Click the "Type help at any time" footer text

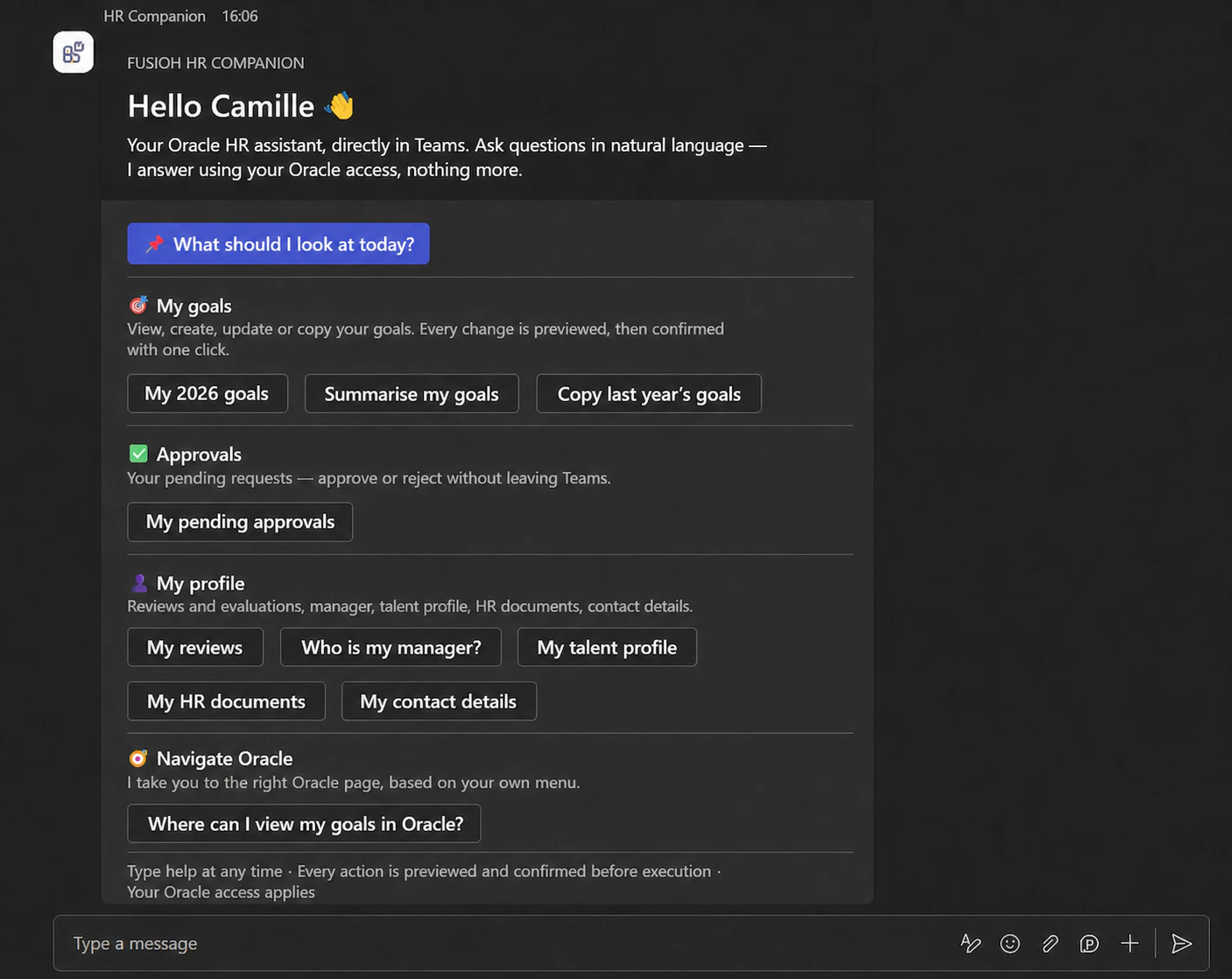[x=205, y=871]
